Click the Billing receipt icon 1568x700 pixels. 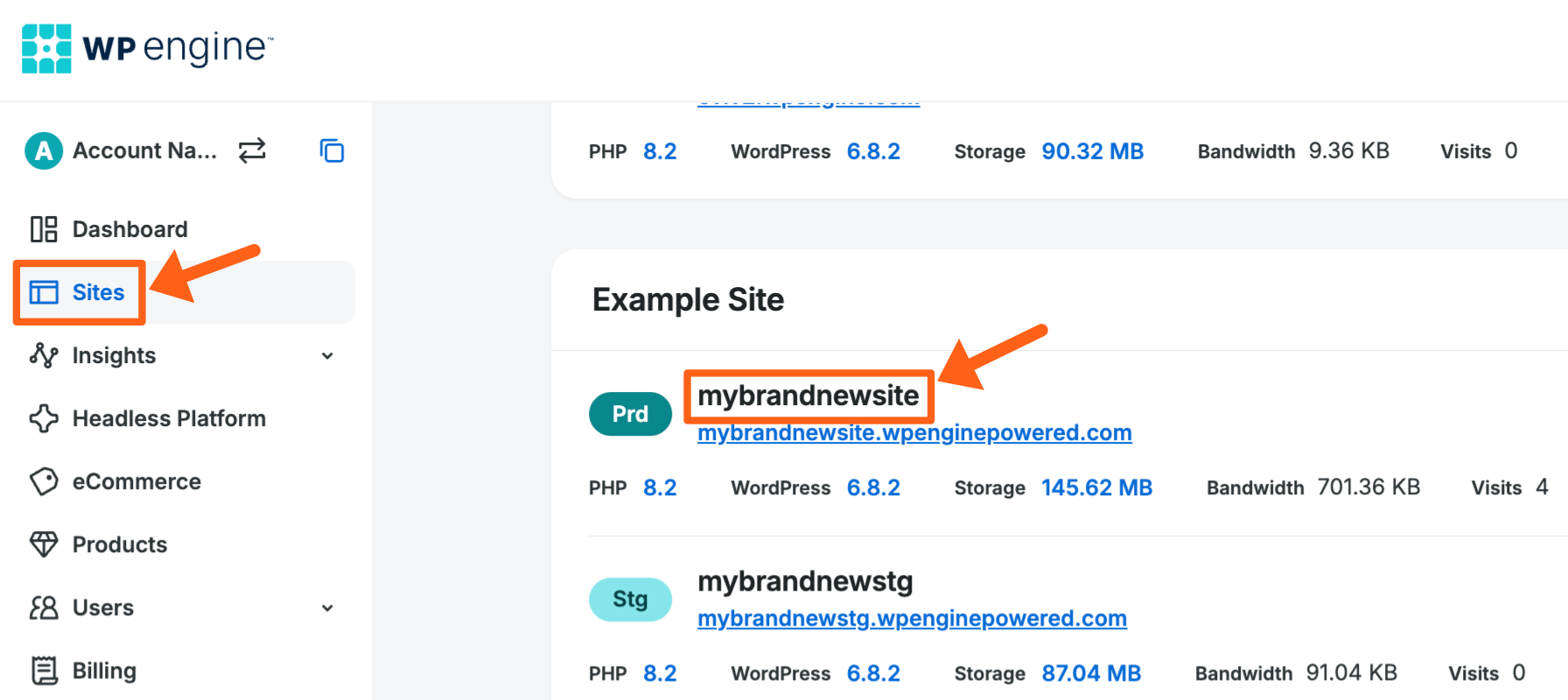click(44, 670)
